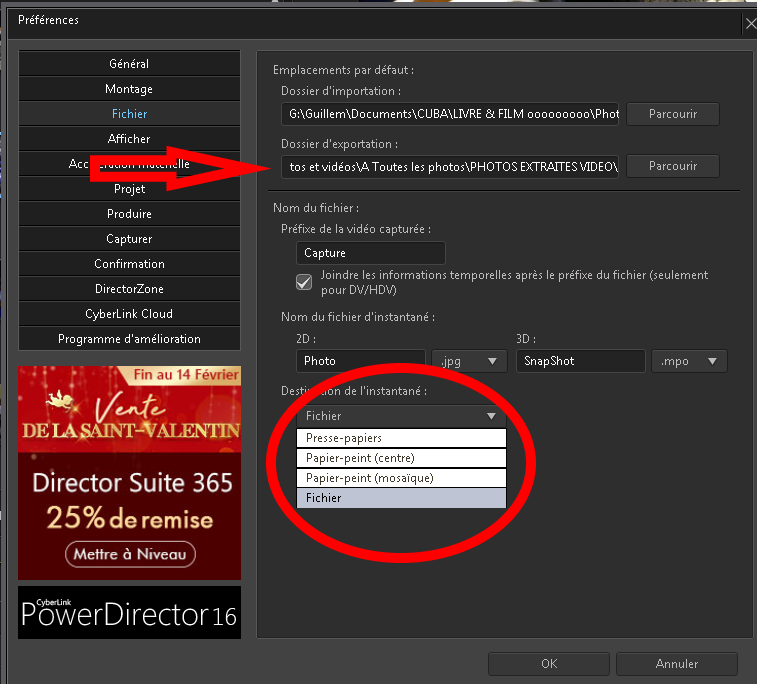The image size is (757, 684).
Task: Click the Vente de la Saint-Valentin banner
Action: [x=129, y=409]
